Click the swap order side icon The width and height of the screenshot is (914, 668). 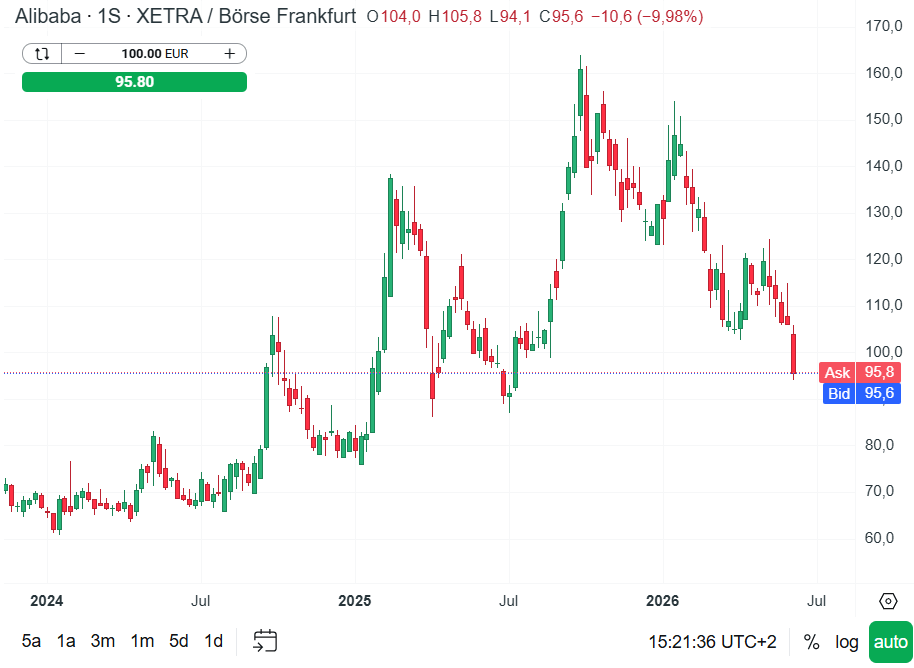pyautogui.click(x=41, y=54)
